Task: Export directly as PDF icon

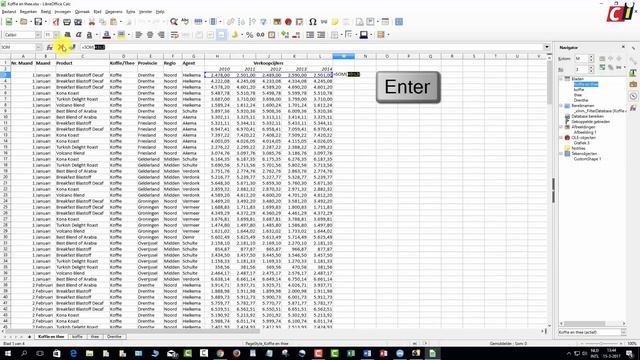Action: pos(56,22)
